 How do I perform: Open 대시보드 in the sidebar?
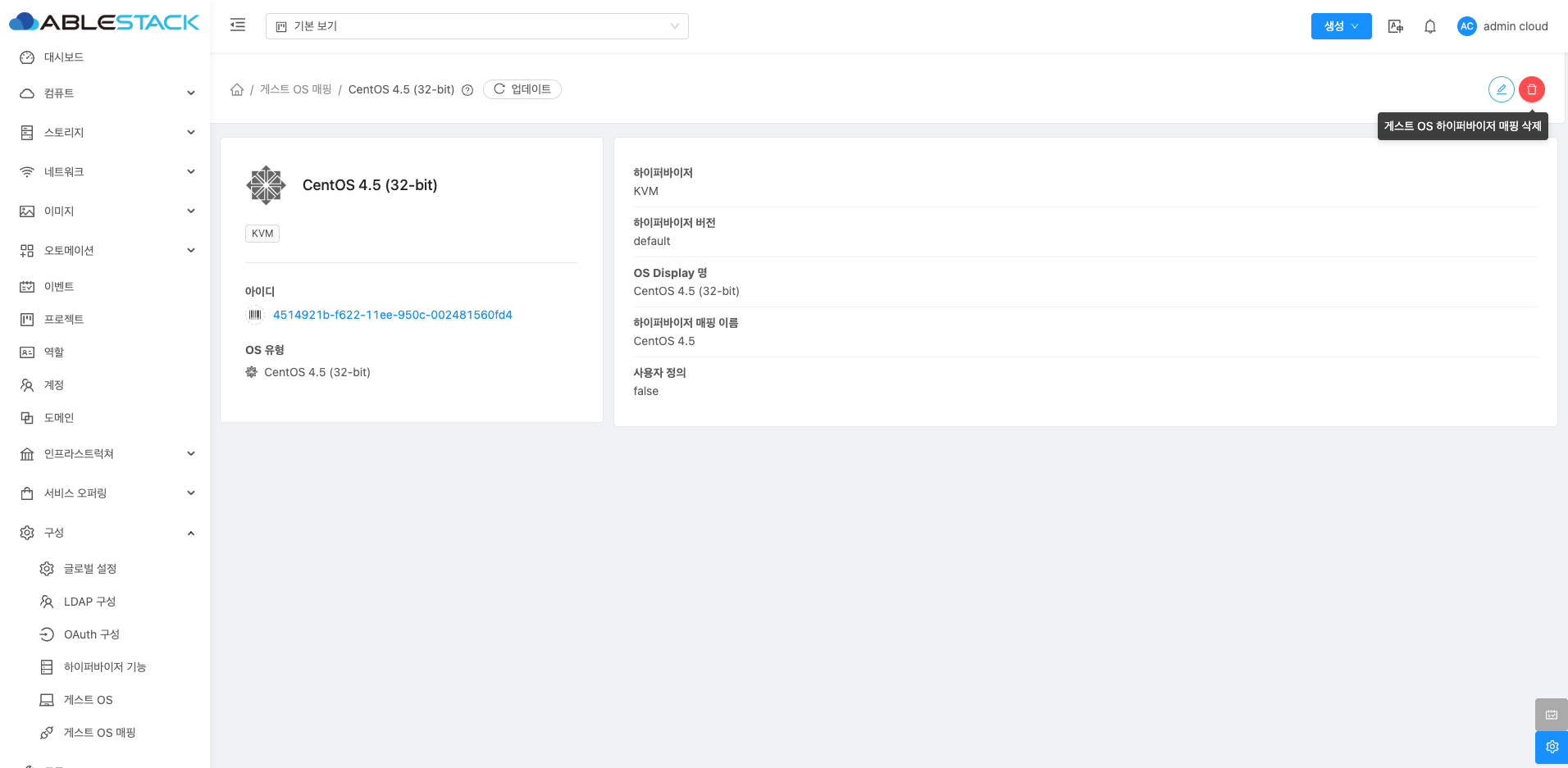[x=105, y=57]
